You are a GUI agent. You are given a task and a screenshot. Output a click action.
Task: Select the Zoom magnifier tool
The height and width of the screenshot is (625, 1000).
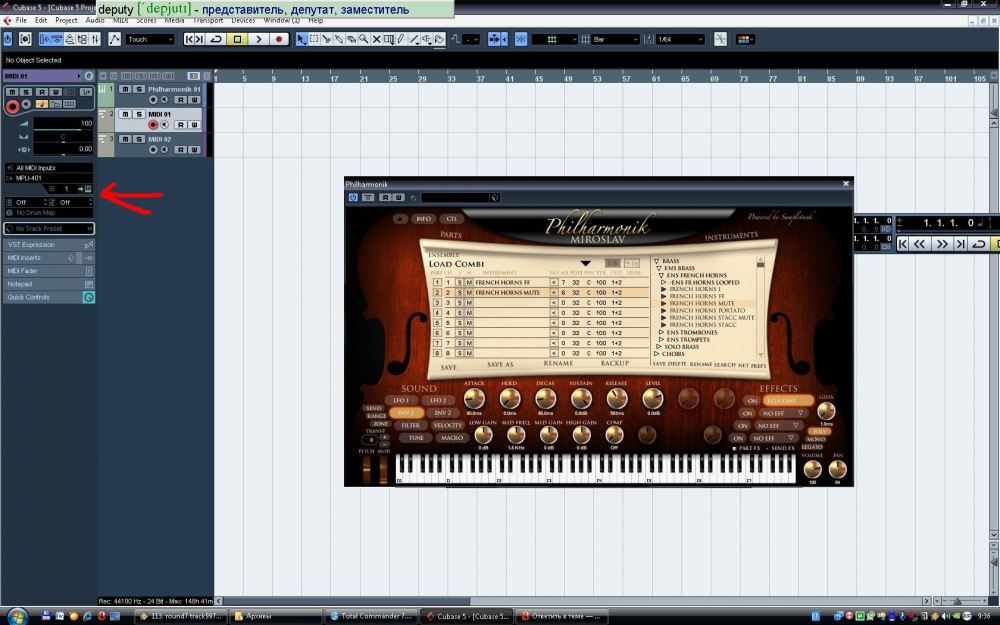coord(364,40)
